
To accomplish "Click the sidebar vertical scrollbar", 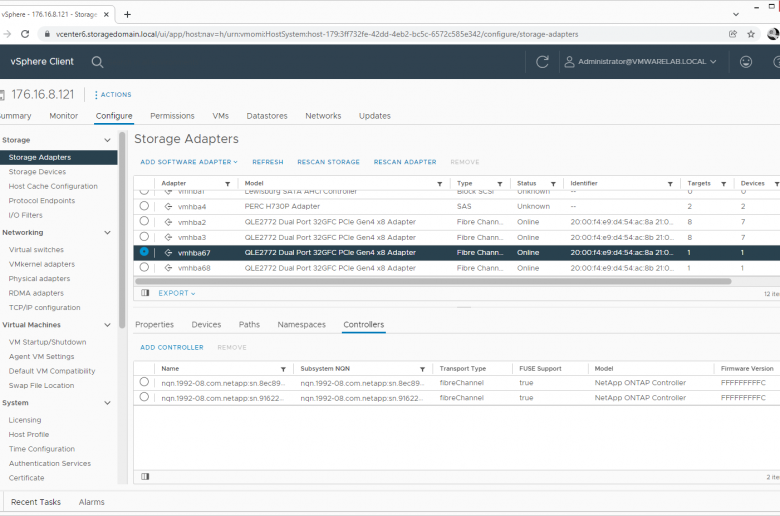I will coord(122,229).
